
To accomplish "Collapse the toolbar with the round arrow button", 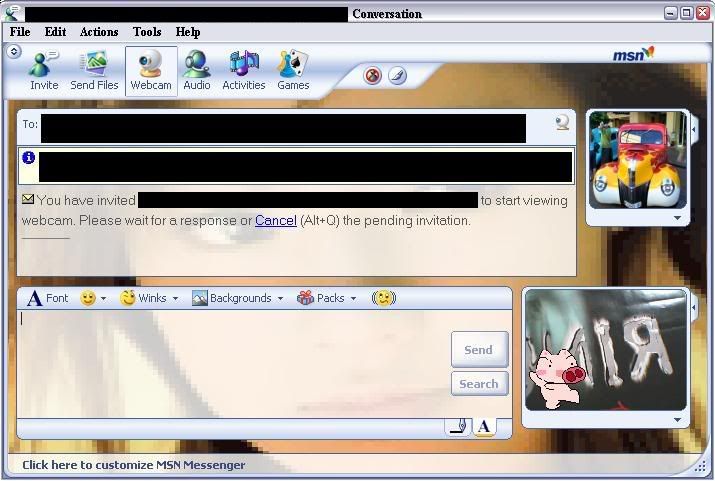I will [x=14, y=52].
